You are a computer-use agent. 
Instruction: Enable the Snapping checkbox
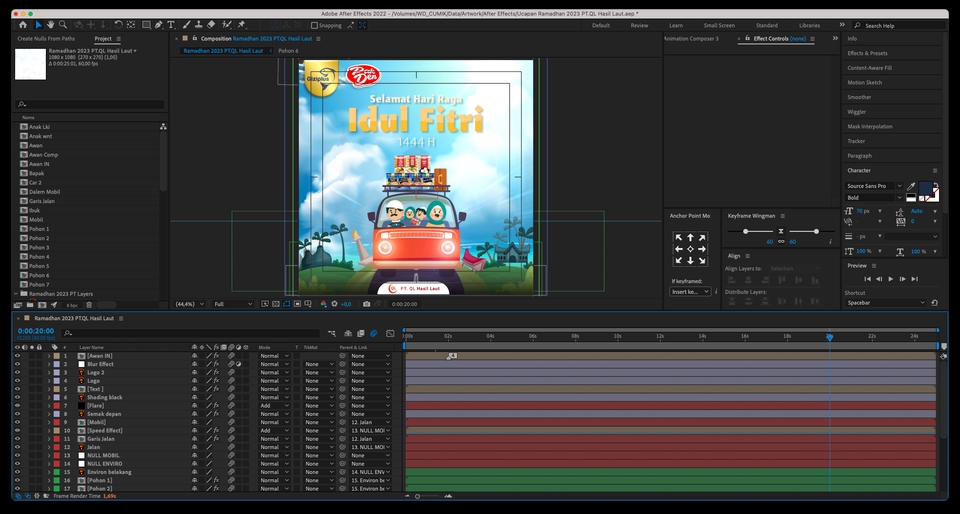314,25
